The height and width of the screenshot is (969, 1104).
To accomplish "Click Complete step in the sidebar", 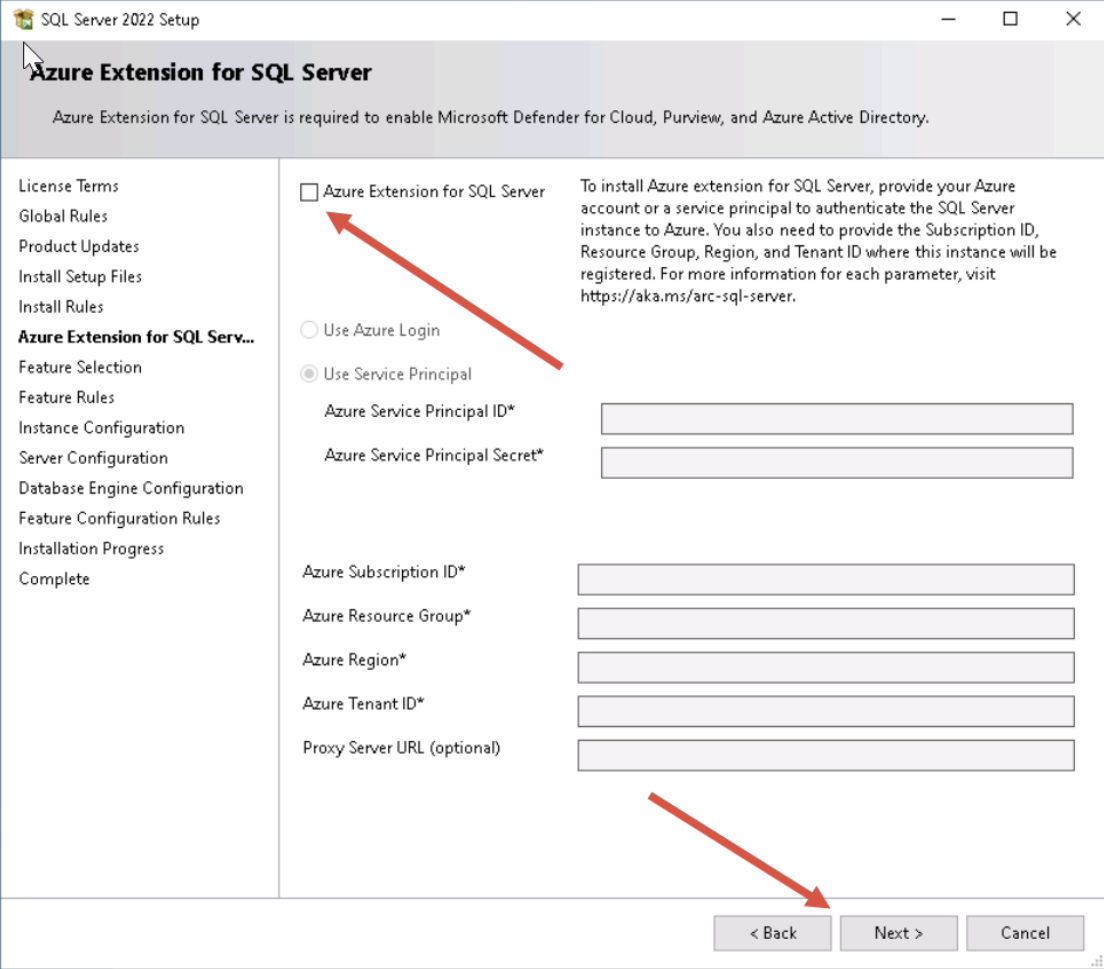I will pos(54,579).
